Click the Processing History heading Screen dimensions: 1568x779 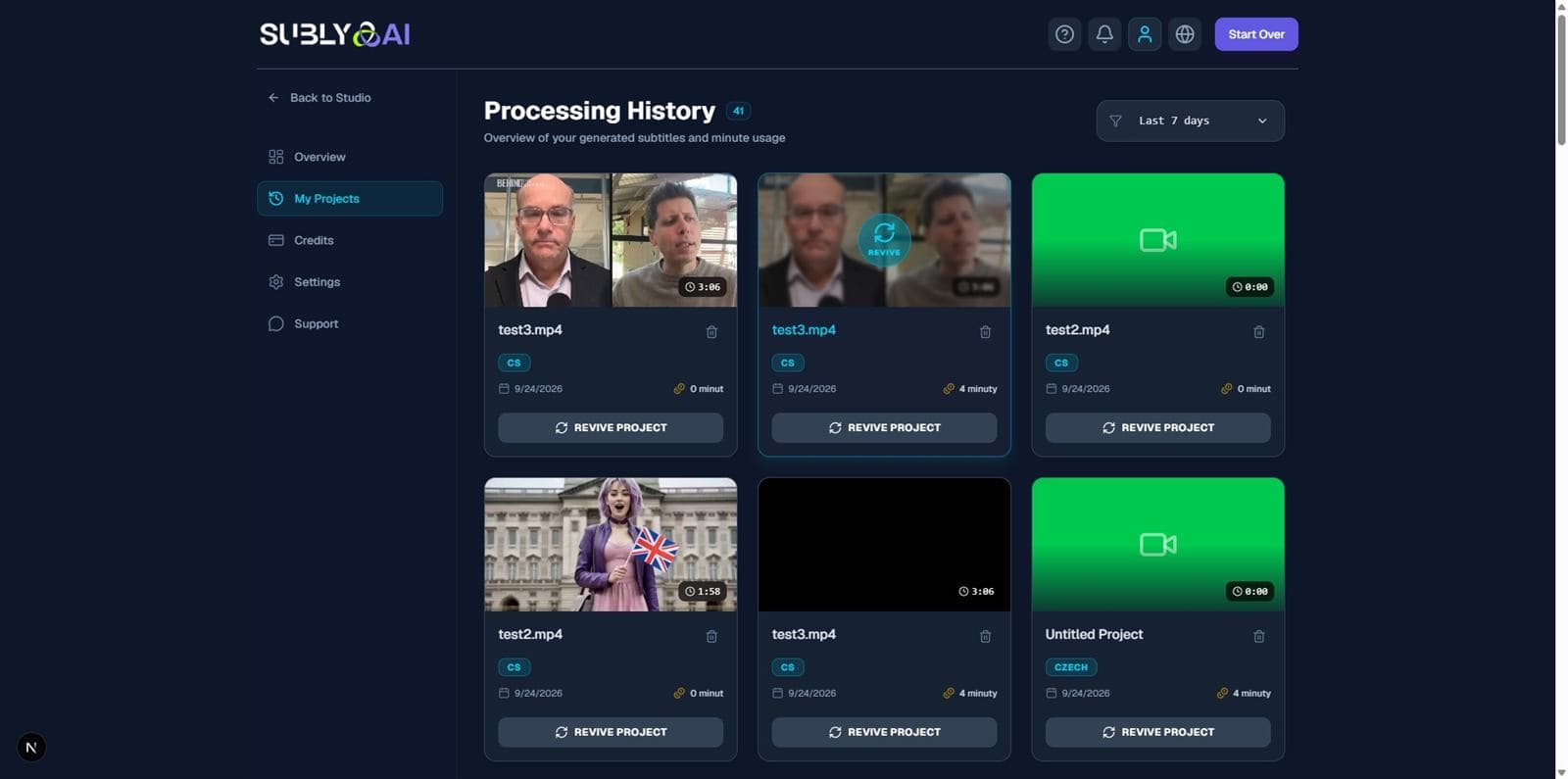(x=600, y=111)
